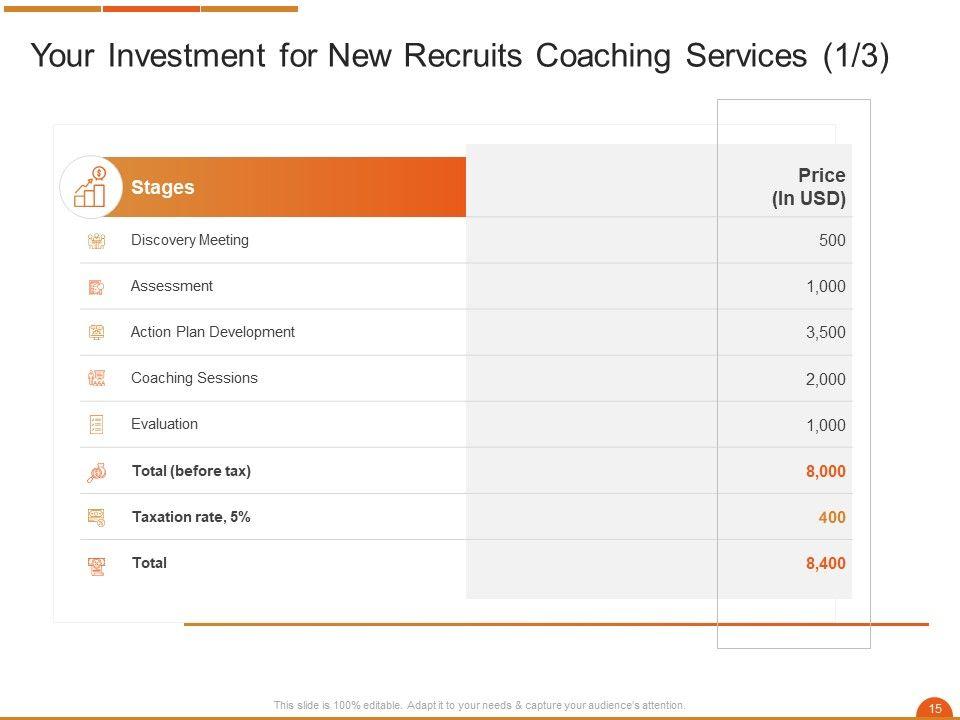Viewport: 960px width, 720px height.
Task: Select the Action Plan Development price 3,500
Action: click(x=826, y=333)
